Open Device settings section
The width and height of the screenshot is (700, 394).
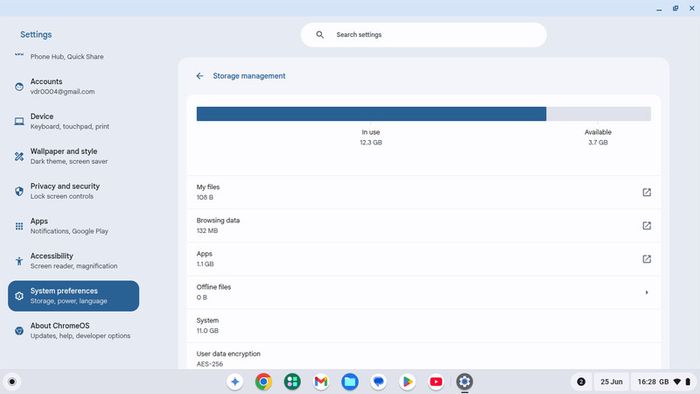(74, 121)
